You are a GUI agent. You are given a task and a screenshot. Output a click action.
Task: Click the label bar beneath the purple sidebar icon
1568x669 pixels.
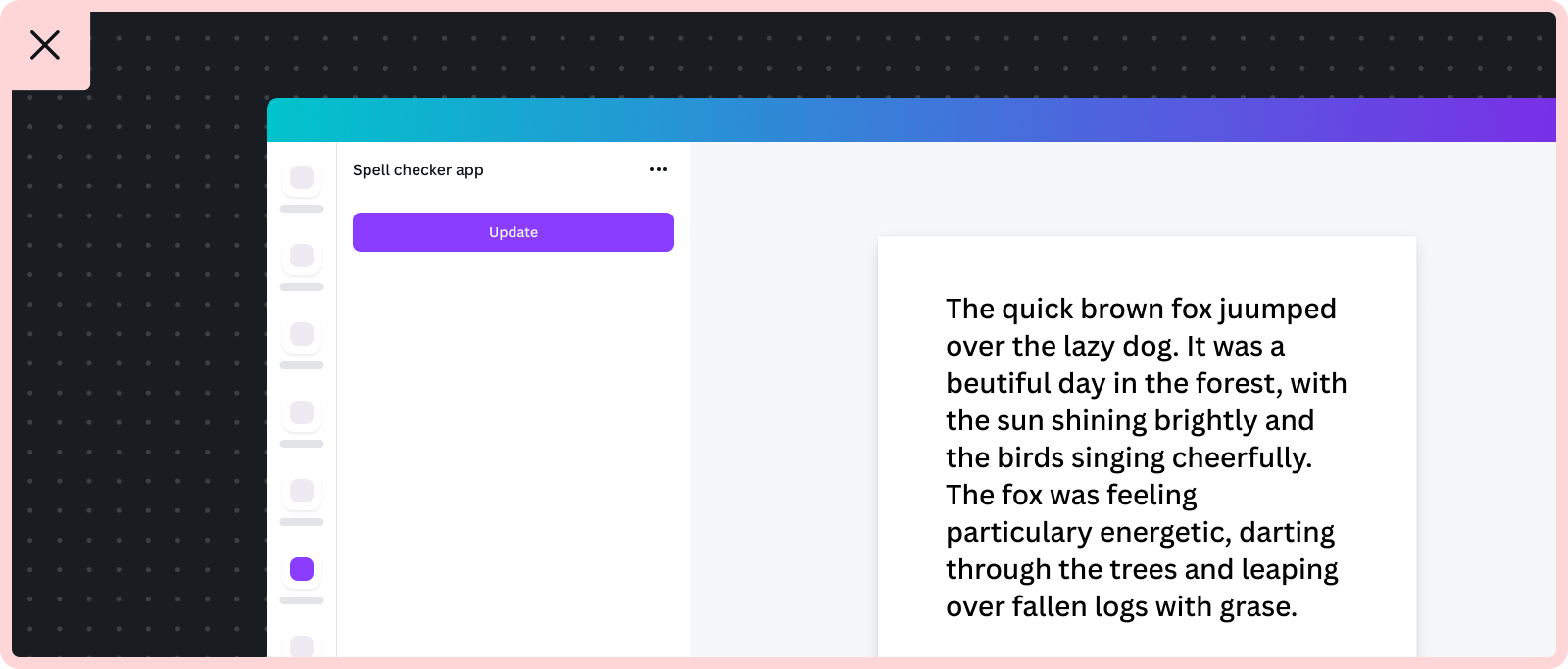coord(302,600)
